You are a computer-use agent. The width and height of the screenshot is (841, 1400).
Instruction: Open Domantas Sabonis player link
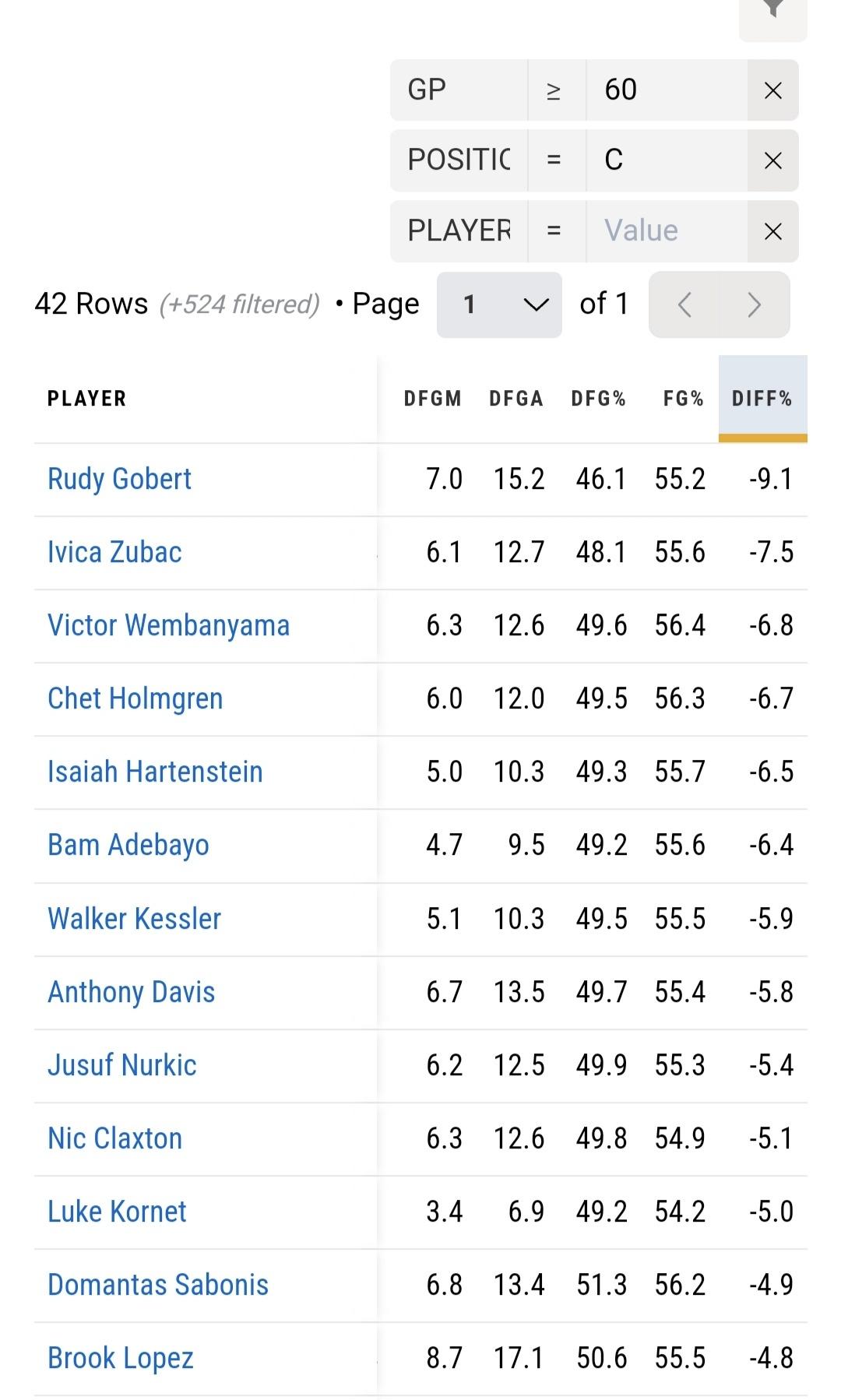point(157,1285)
